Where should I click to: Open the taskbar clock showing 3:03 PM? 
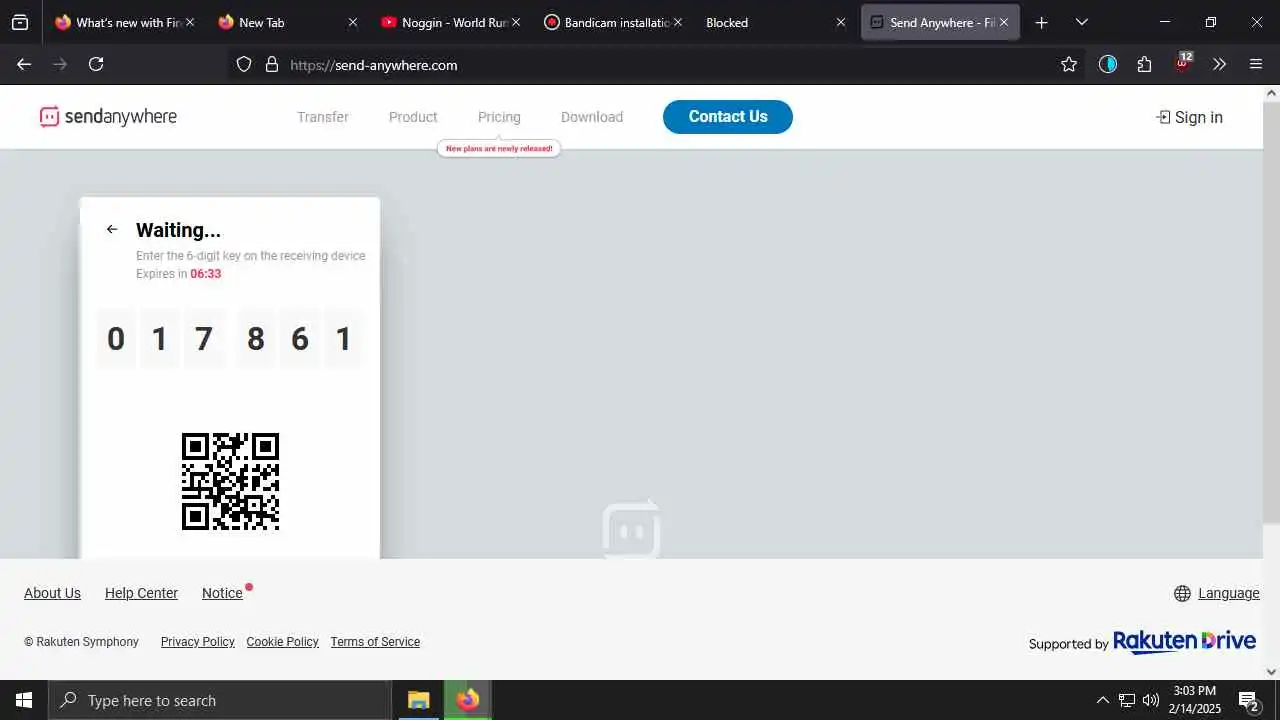coord(1196,700)
